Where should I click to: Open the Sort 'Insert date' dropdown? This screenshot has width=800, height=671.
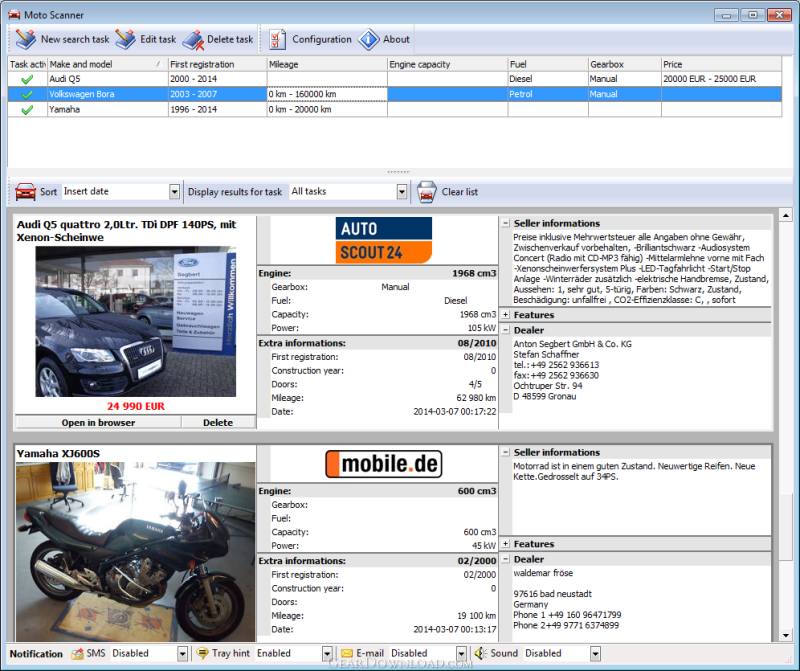point(174,192)
